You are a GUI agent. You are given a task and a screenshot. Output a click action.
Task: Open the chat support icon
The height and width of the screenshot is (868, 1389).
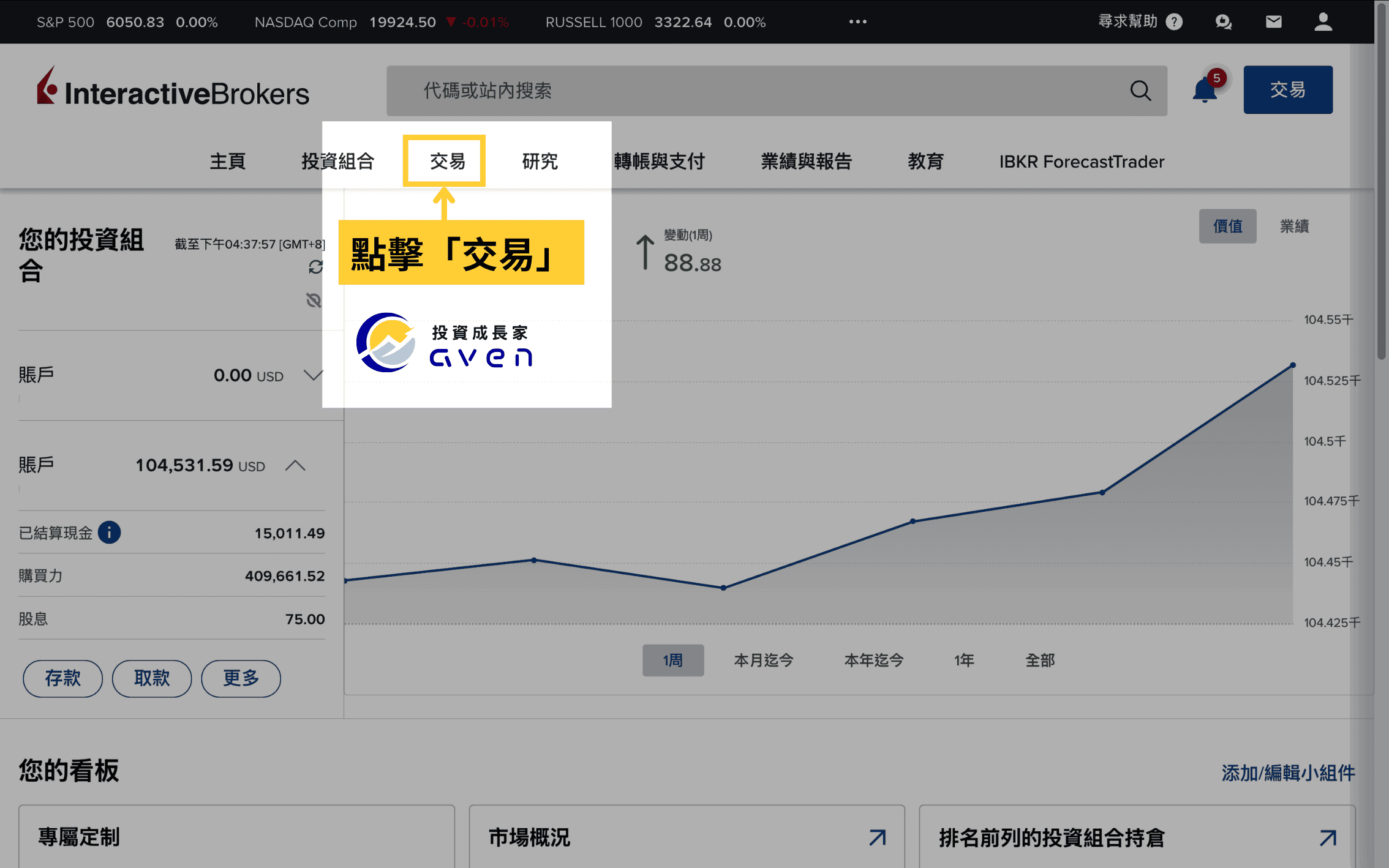[x=1223, y=22]
